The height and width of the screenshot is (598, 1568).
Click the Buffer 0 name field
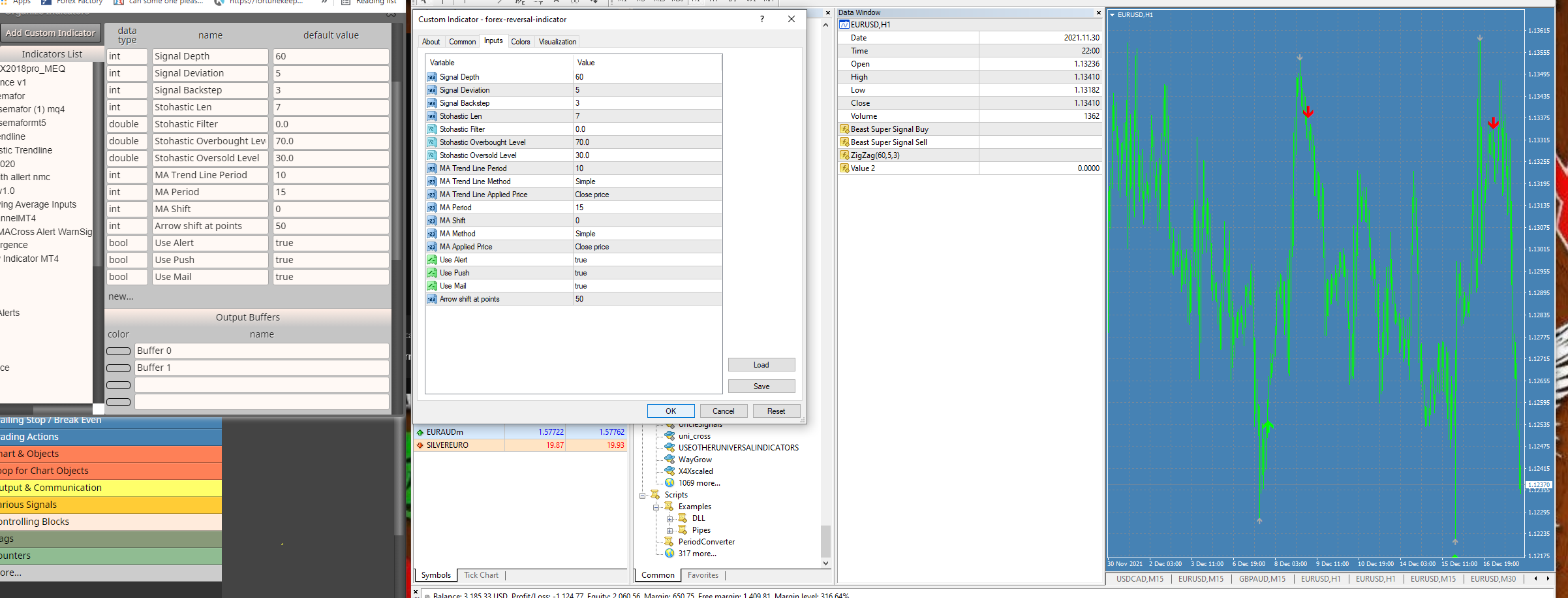coord(262,351)
